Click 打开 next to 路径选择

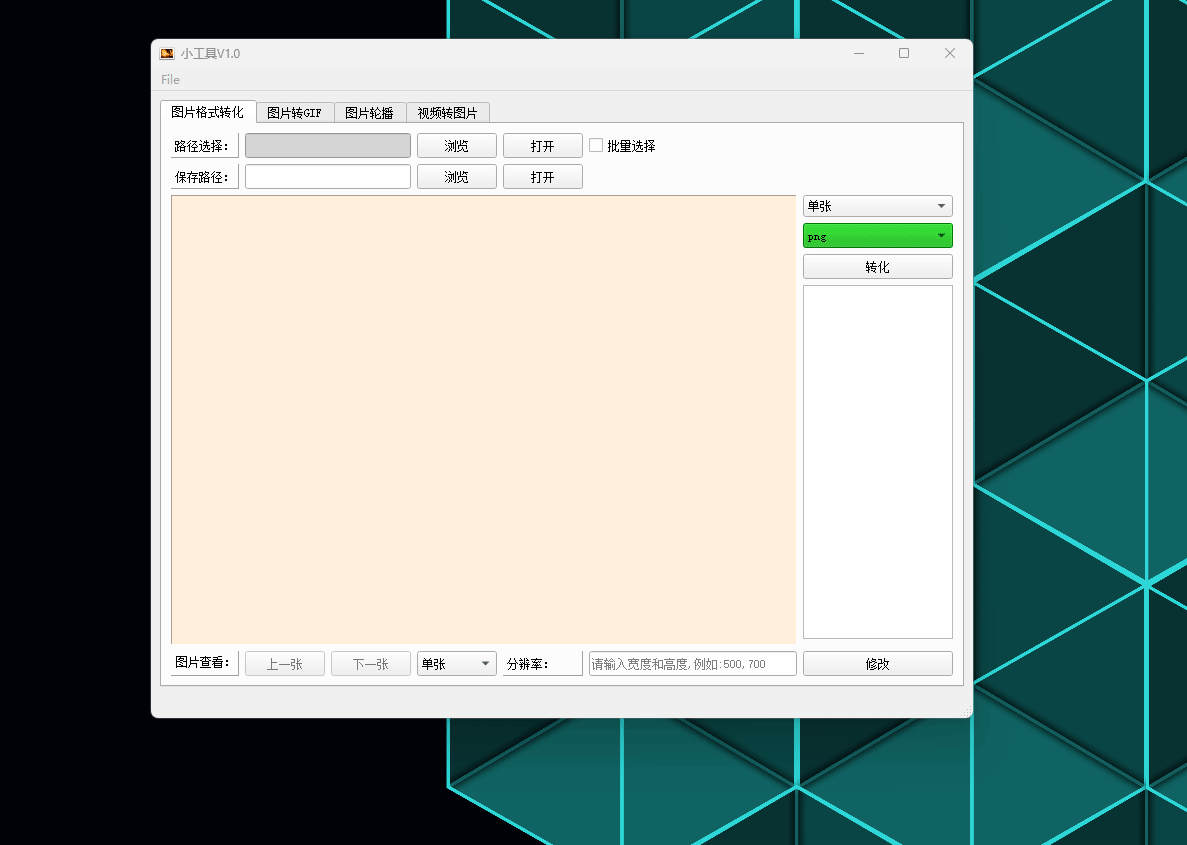[542, 145]
